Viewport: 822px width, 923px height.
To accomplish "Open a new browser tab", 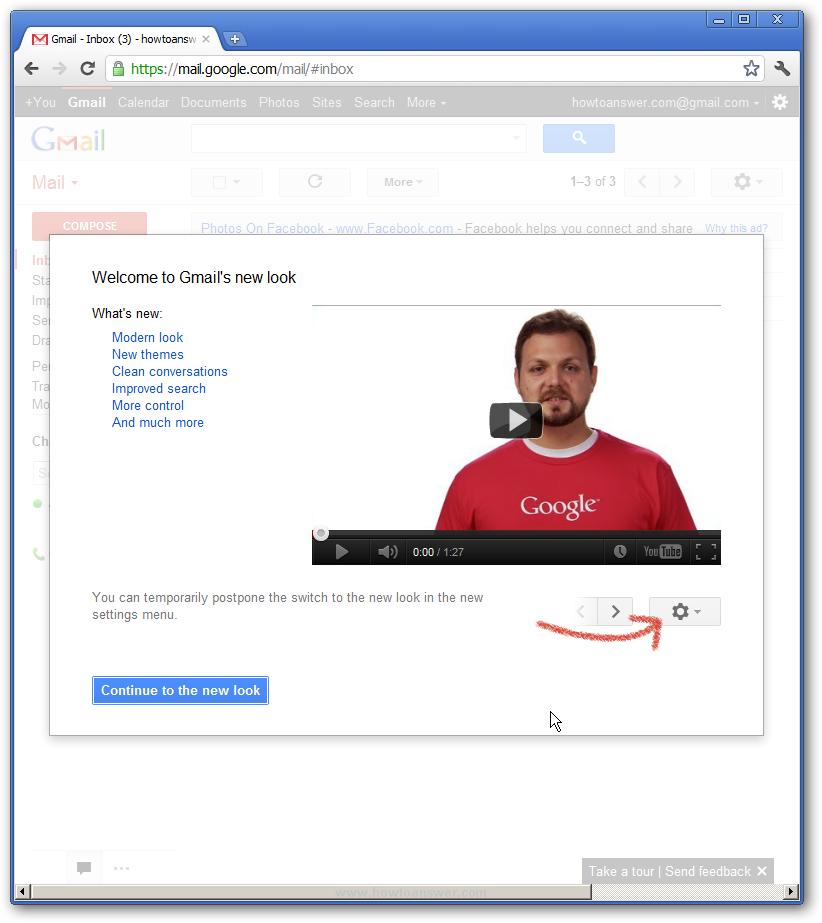I will click(x=234, y=39).
